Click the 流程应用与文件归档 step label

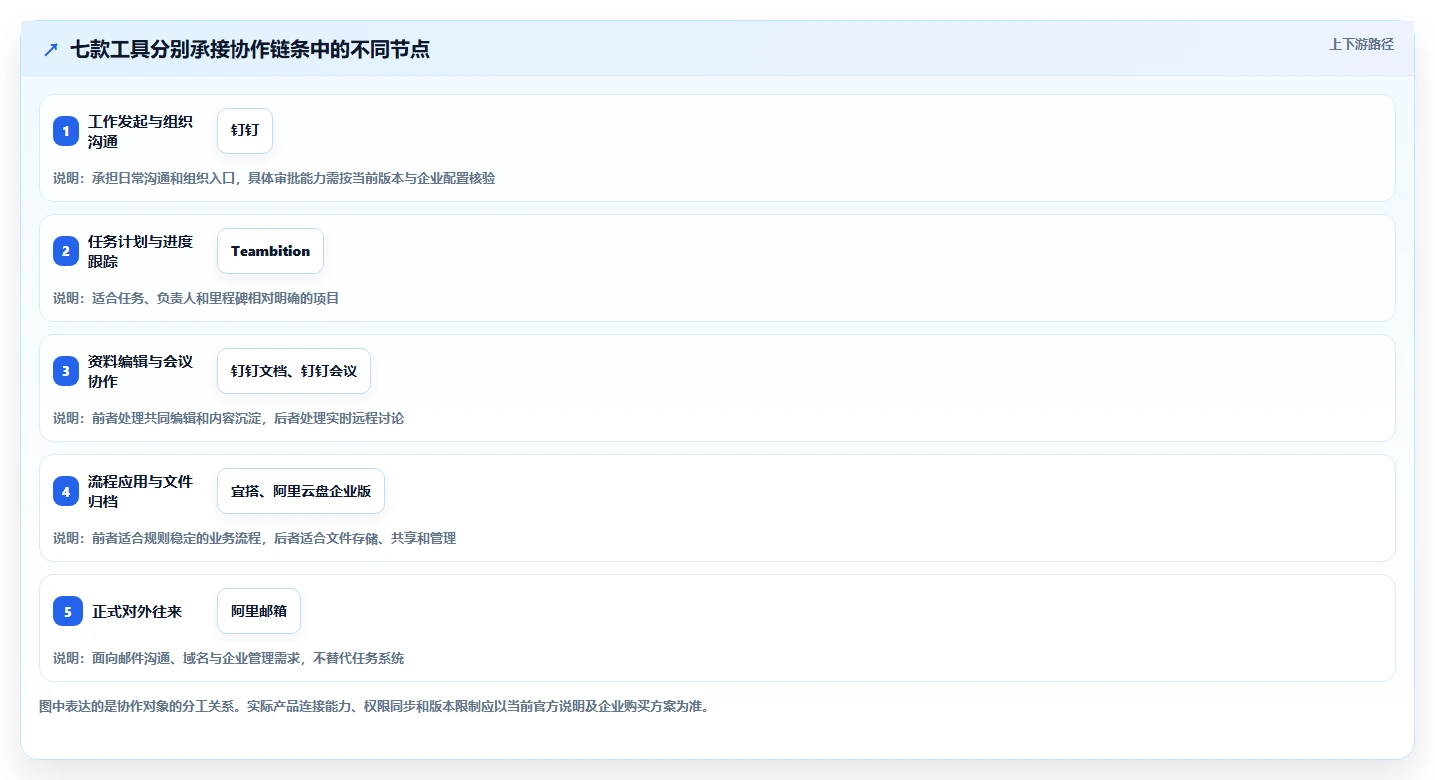[x=140, y=491]
